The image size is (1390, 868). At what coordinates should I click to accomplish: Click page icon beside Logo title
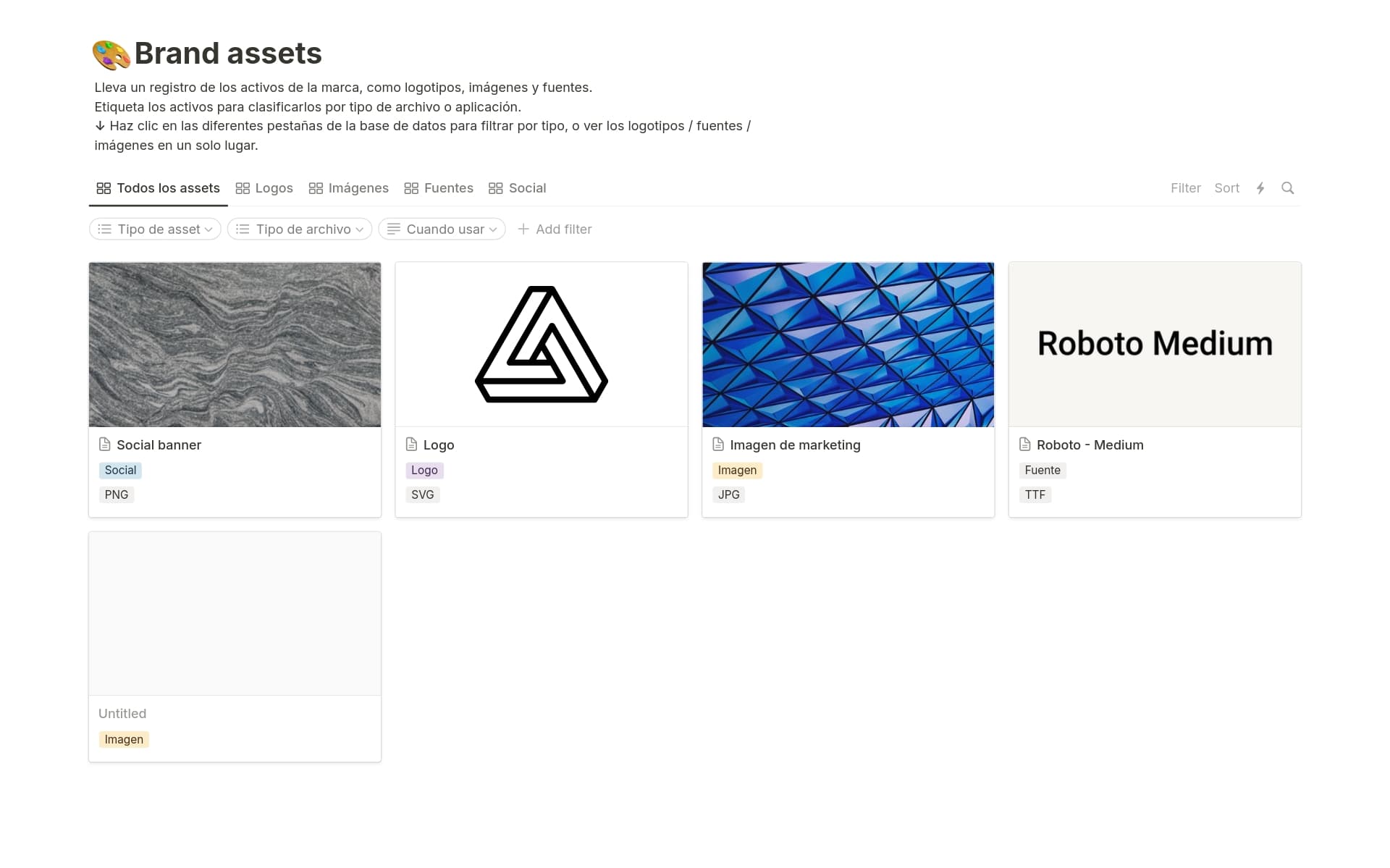[411, 444]
